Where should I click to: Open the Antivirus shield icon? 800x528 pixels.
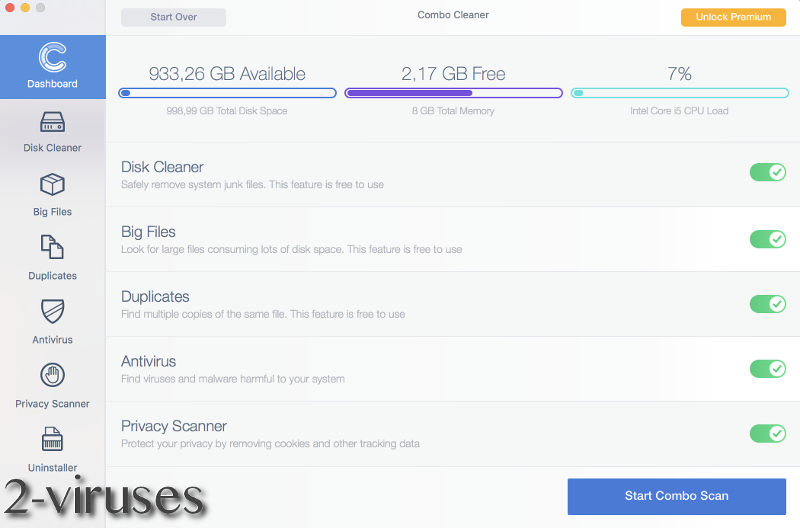tap(52, 312)
